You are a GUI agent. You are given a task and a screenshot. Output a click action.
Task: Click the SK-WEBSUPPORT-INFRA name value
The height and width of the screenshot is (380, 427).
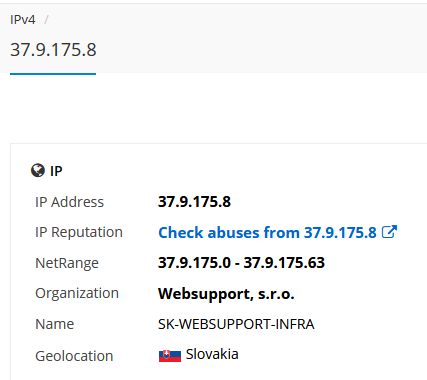pos(236,324)
